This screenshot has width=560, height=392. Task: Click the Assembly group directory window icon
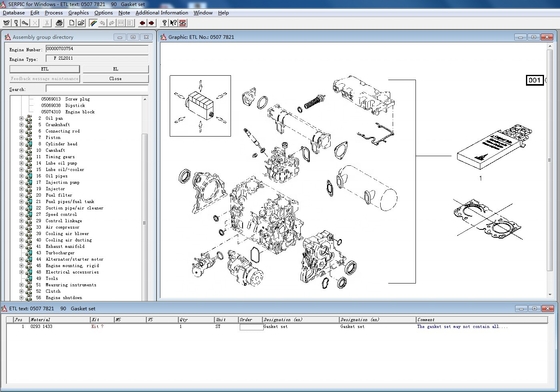pyautogui.click(x=8, y=37)
